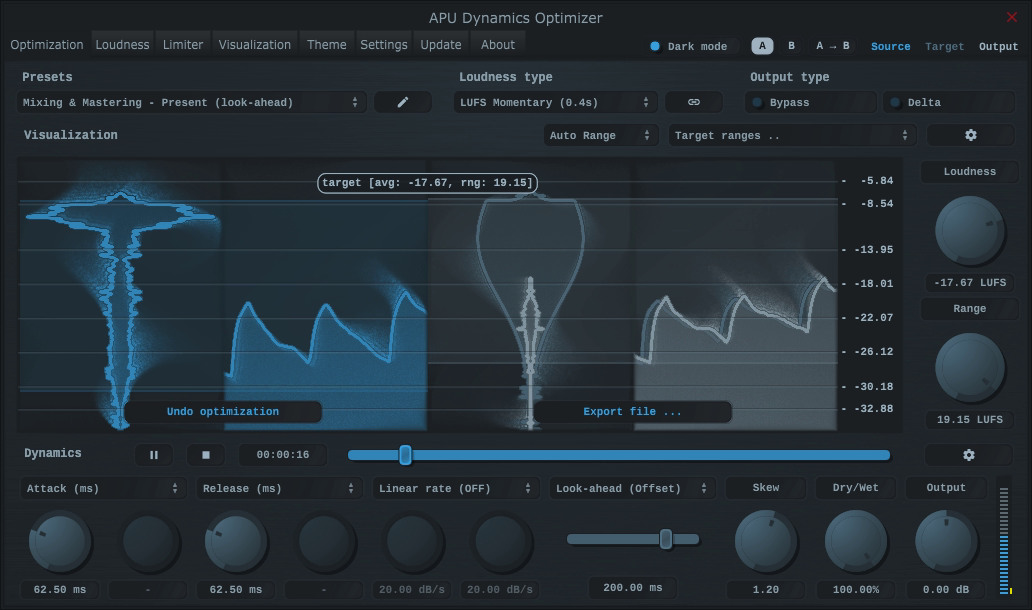Select A state slot
1032x610 pixels.
click(762, 45)
